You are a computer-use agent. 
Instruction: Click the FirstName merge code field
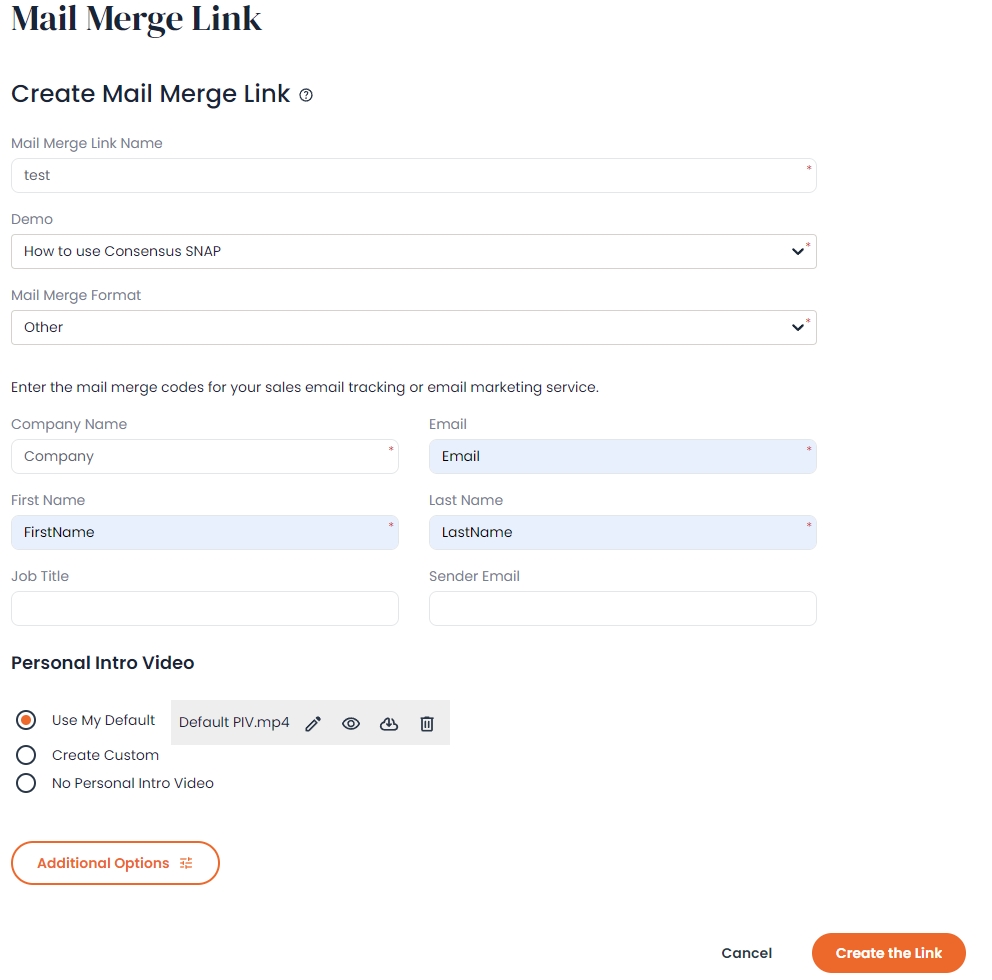pyautogui.click(x=204, y=532)
